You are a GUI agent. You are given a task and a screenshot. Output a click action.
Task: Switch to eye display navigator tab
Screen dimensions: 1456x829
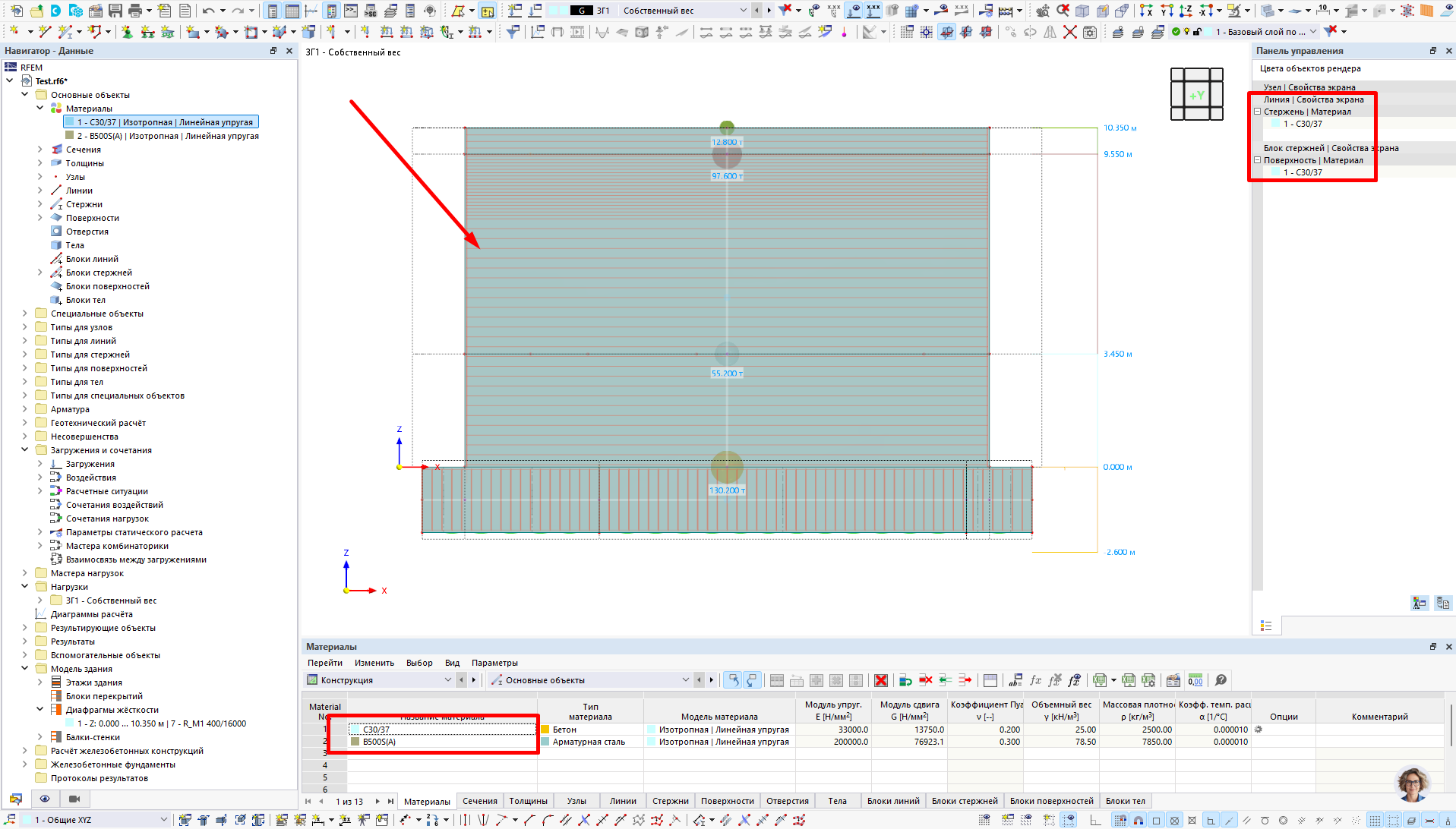click(45, 799)
